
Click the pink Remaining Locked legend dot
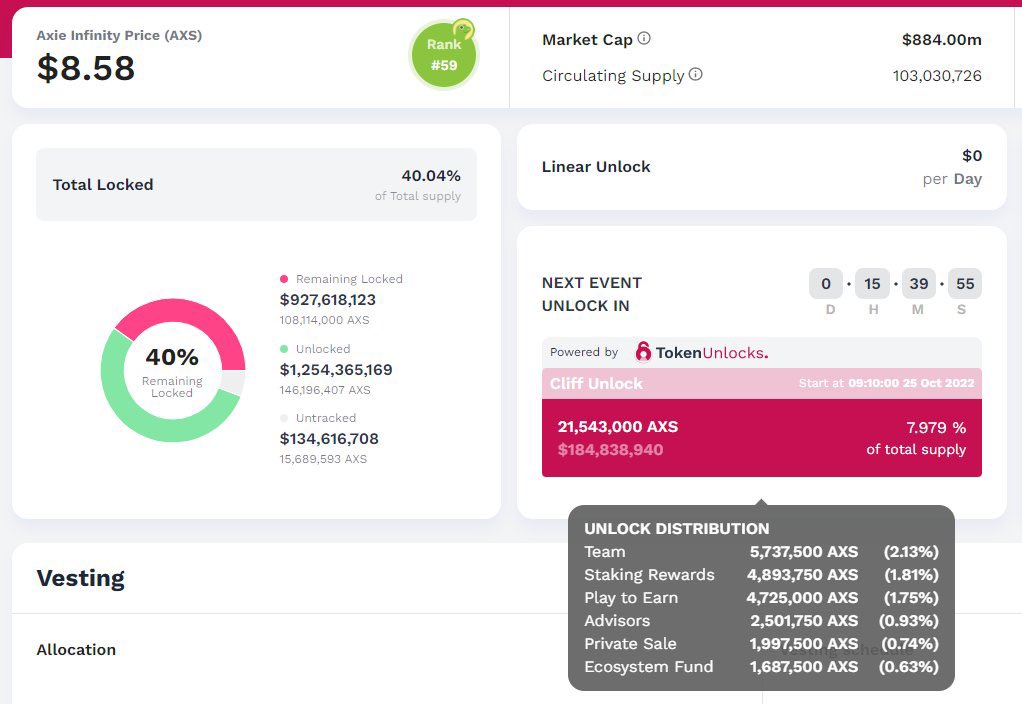tap(284, 279)
